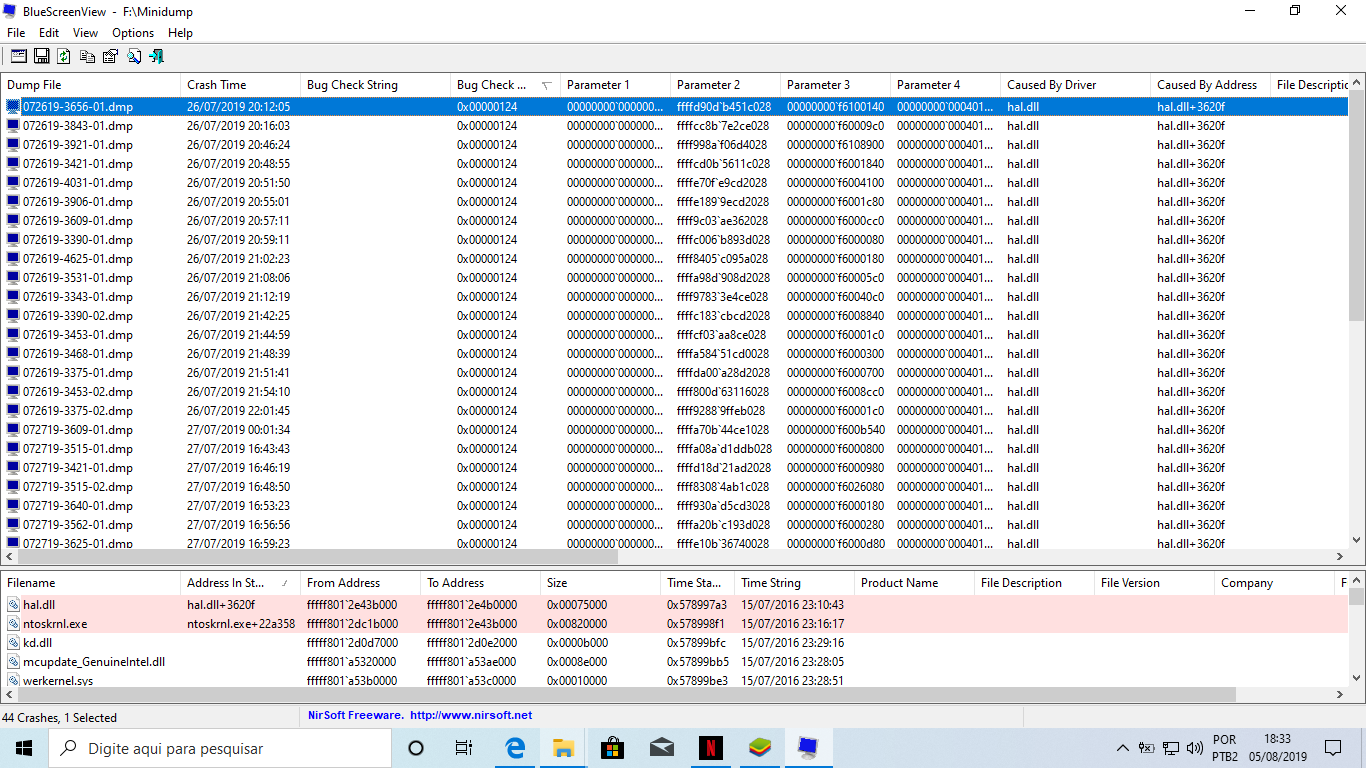Sort by Parameter 1 column header

(615, 85)
